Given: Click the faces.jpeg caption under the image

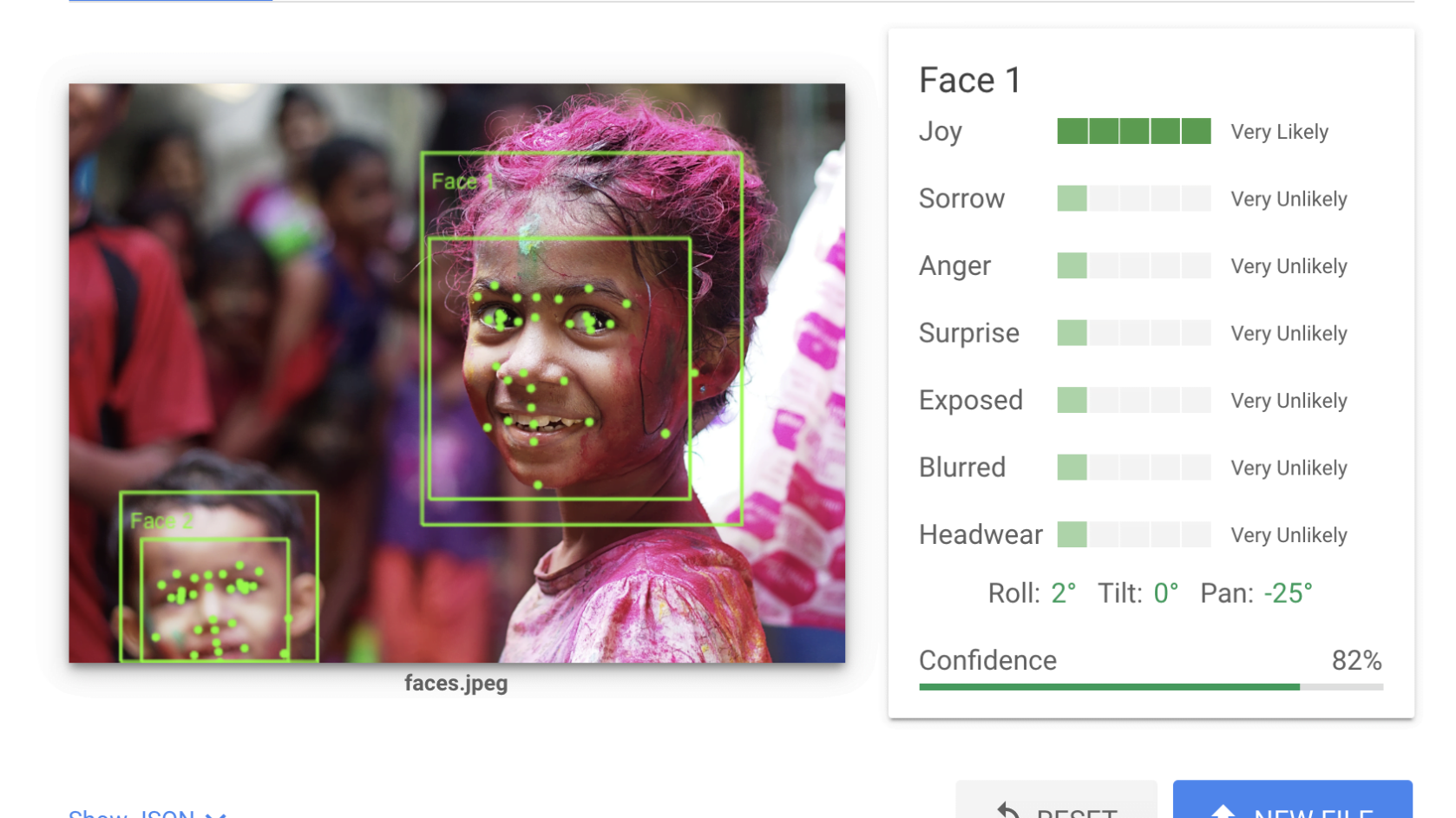Looking at the screenshot, I should pos(456,684).
